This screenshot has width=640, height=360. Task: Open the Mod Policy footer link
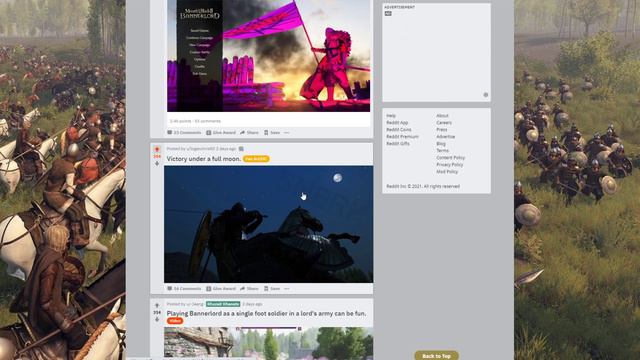coord(447,171)
